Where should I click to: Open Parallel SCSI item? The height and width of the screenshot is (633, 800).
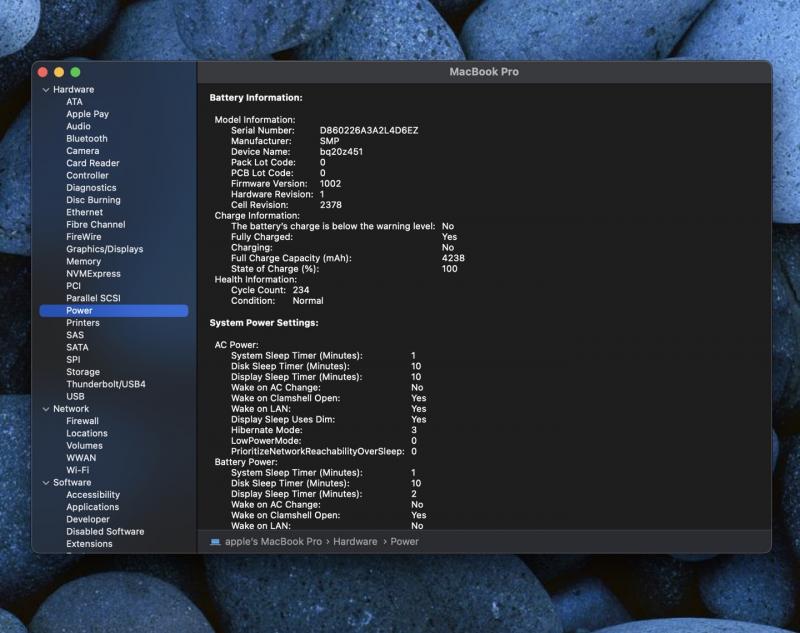[x=93, y=298]
